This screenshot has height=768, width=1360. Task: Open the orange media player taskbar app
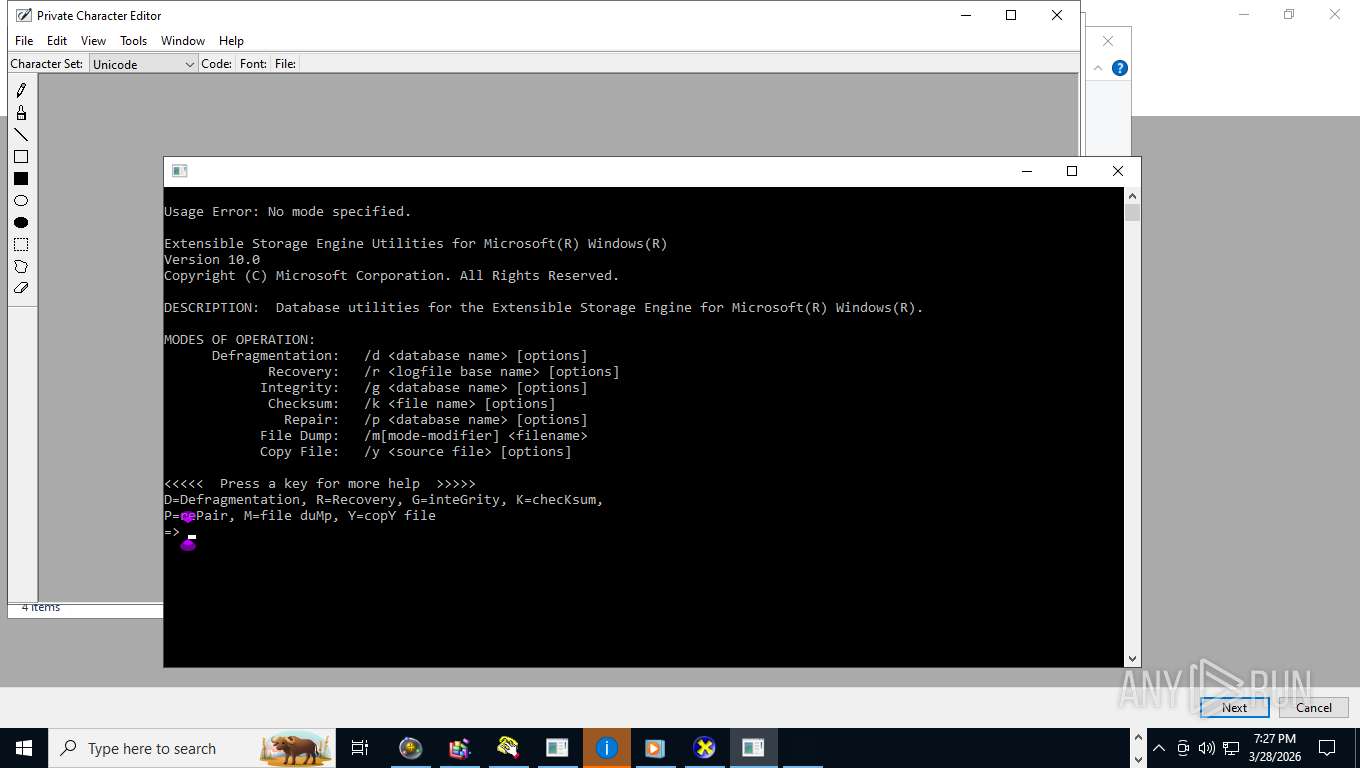[x=655, y=748]
